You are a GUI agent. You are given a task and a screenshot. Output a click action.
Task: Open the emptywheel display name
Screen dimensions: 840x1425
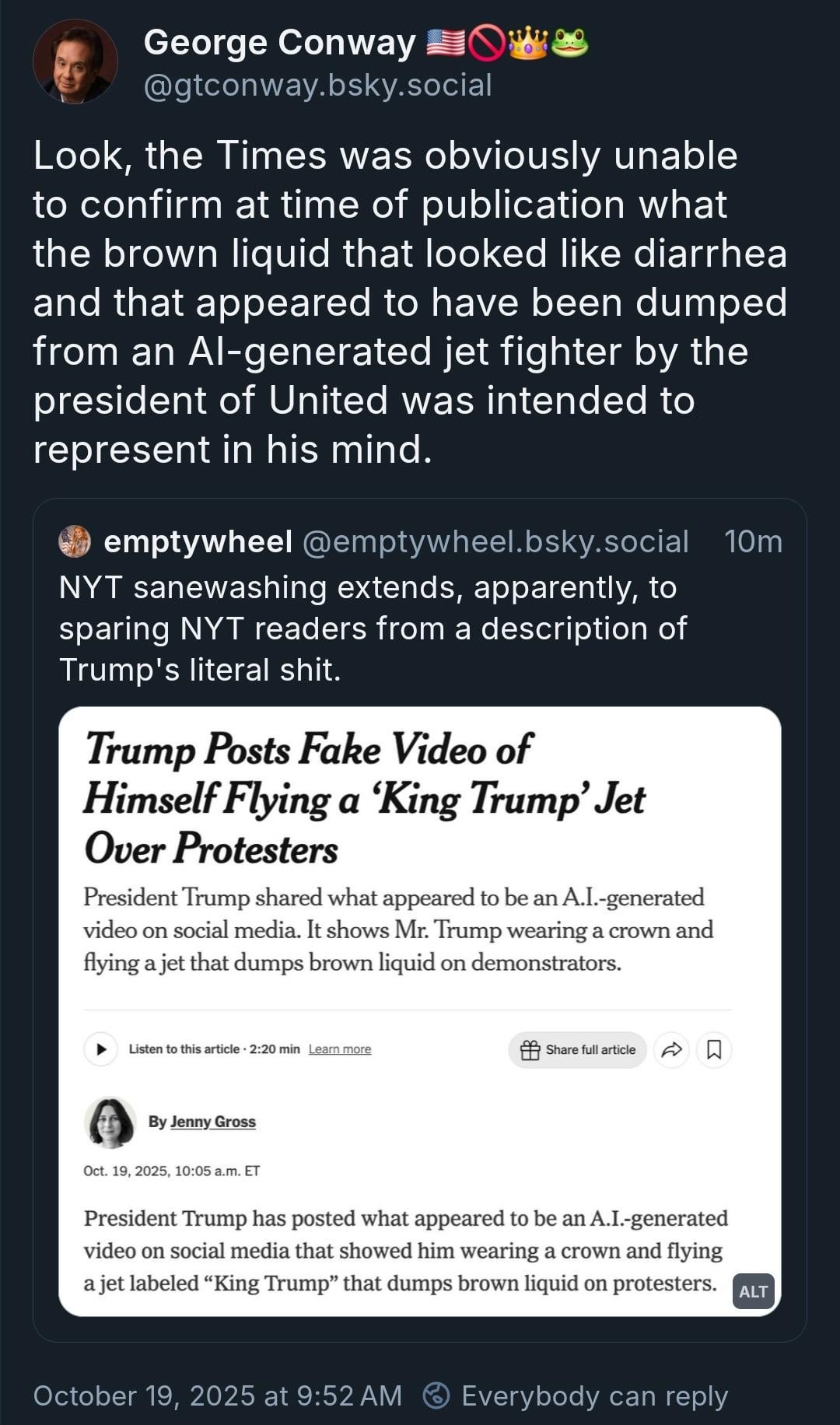click(x=198, y=541)
